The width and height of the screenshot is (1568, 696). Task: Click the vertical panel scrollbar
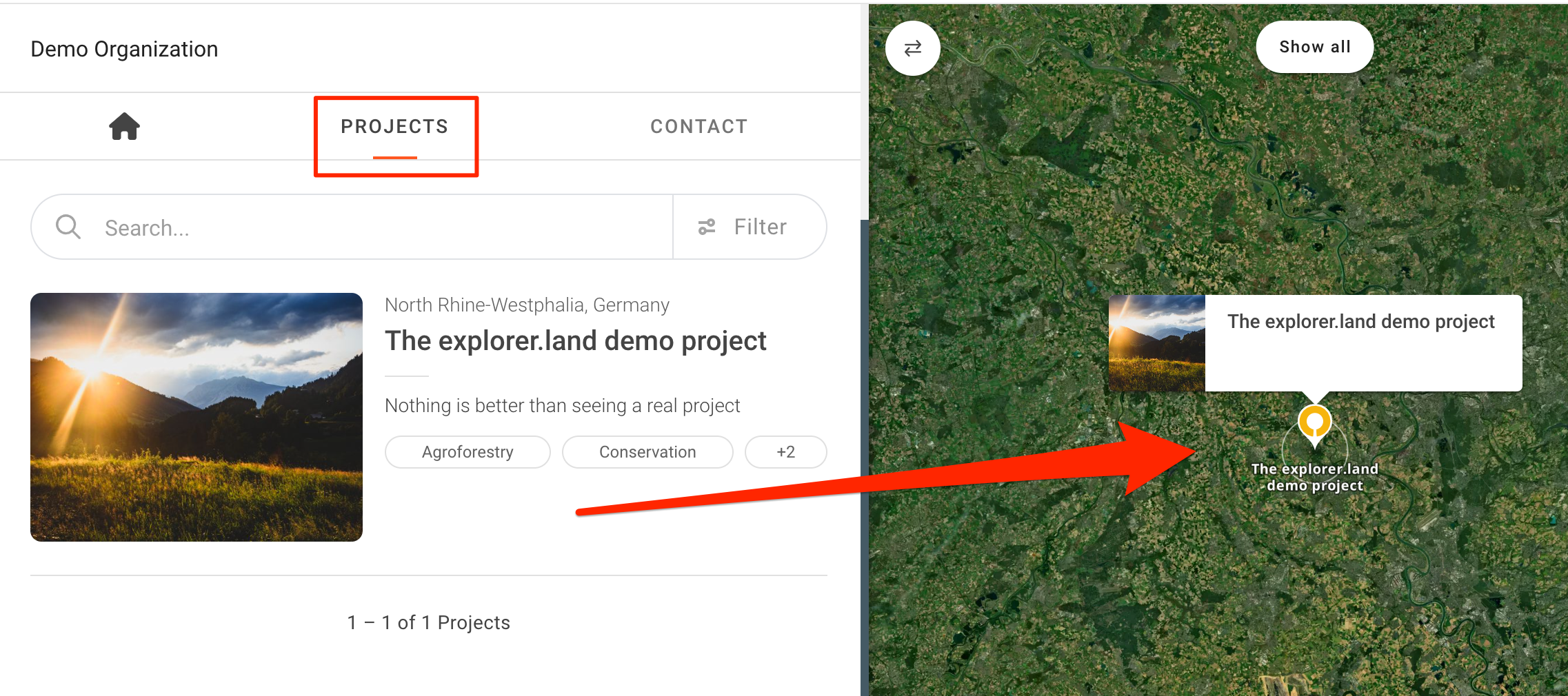click(864, 455)
